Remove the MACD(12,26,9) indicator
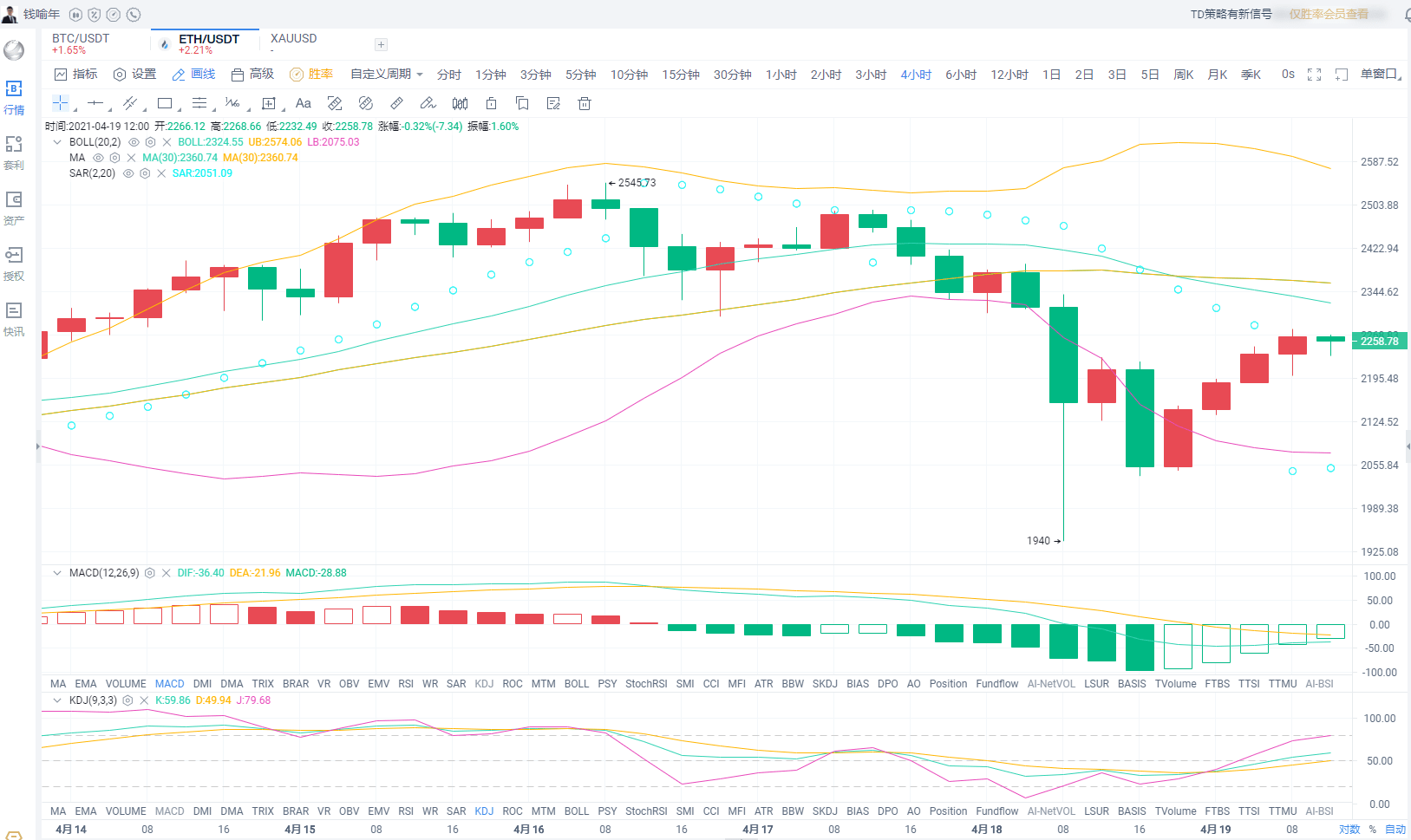 tap(166, 573)
